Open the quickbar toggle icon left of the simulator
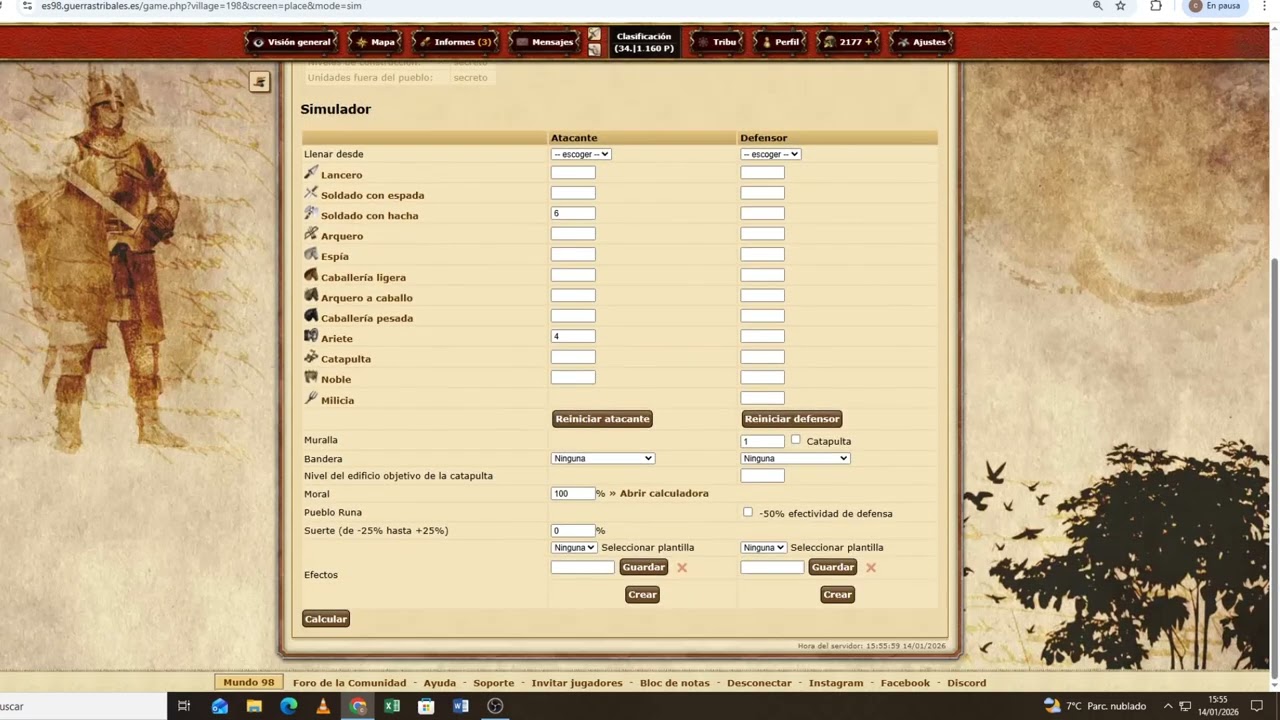 pyautogui.click(x=259, y=82)
